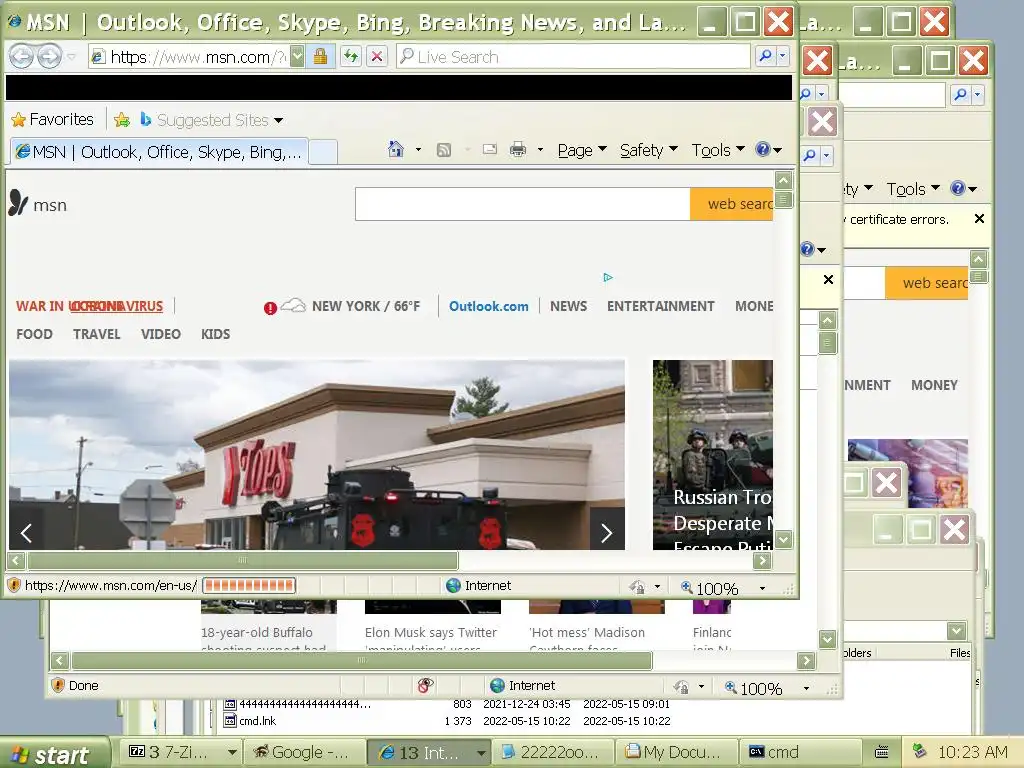Viewport: 1024px width, 768px height.
Task: Click the Print icon in command bar
Action: point(518,150)
